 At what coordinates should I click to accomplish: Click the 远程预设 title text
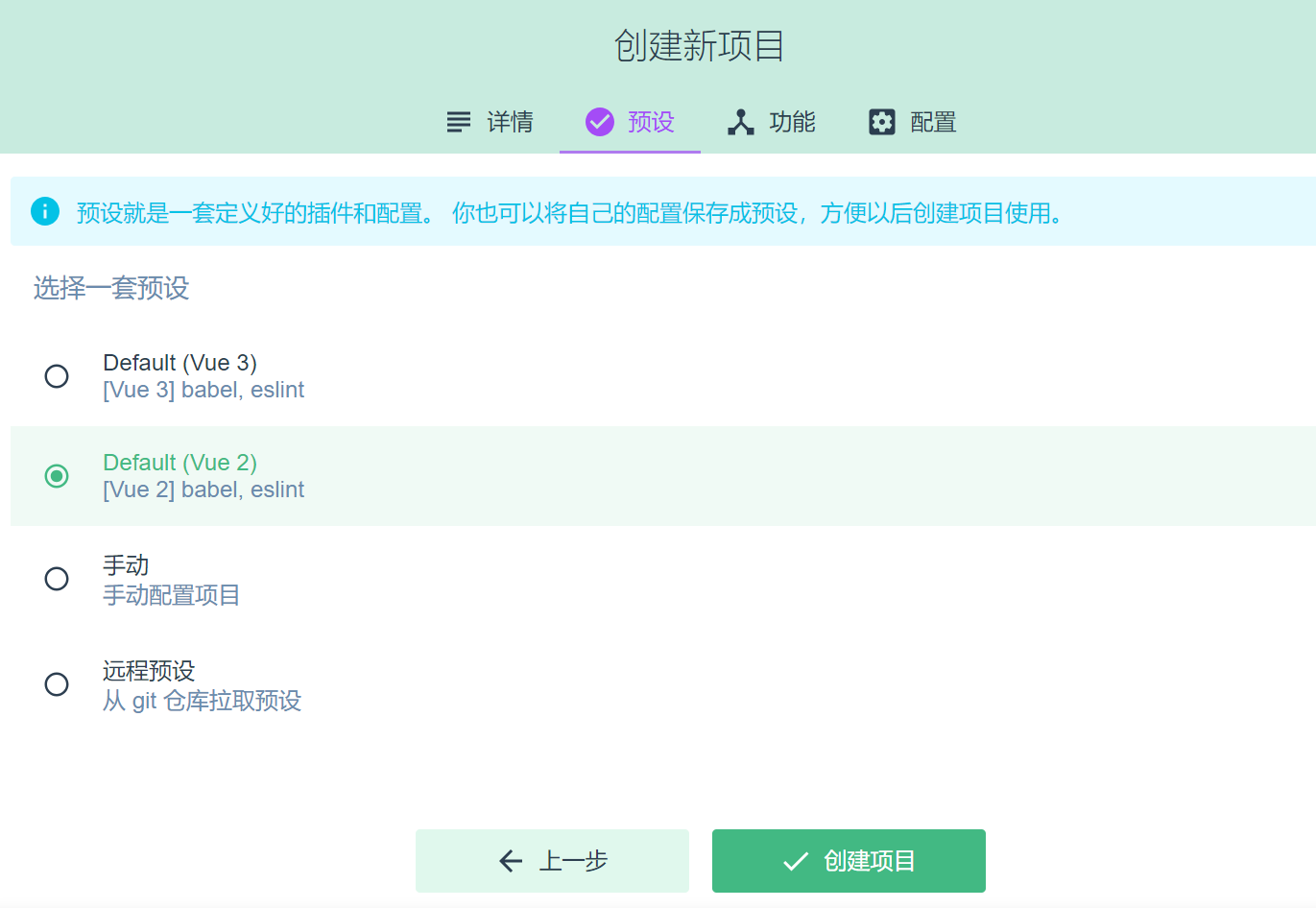pos(149,671)
